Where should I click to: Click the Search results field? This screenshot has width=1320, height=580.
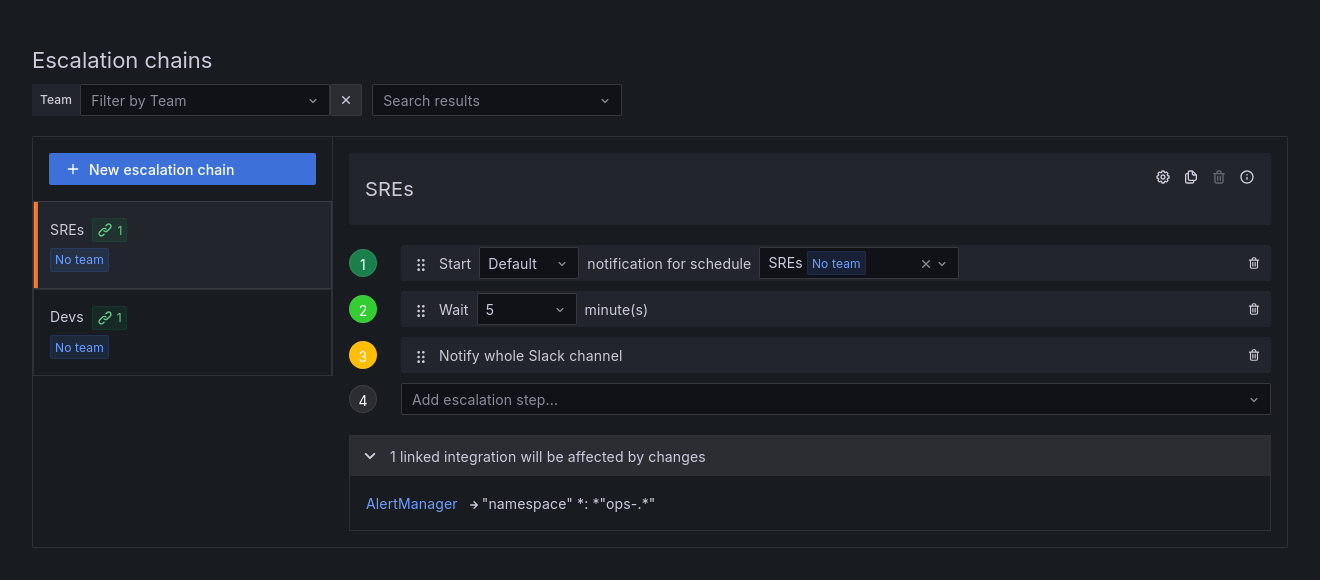pos(490,100)
